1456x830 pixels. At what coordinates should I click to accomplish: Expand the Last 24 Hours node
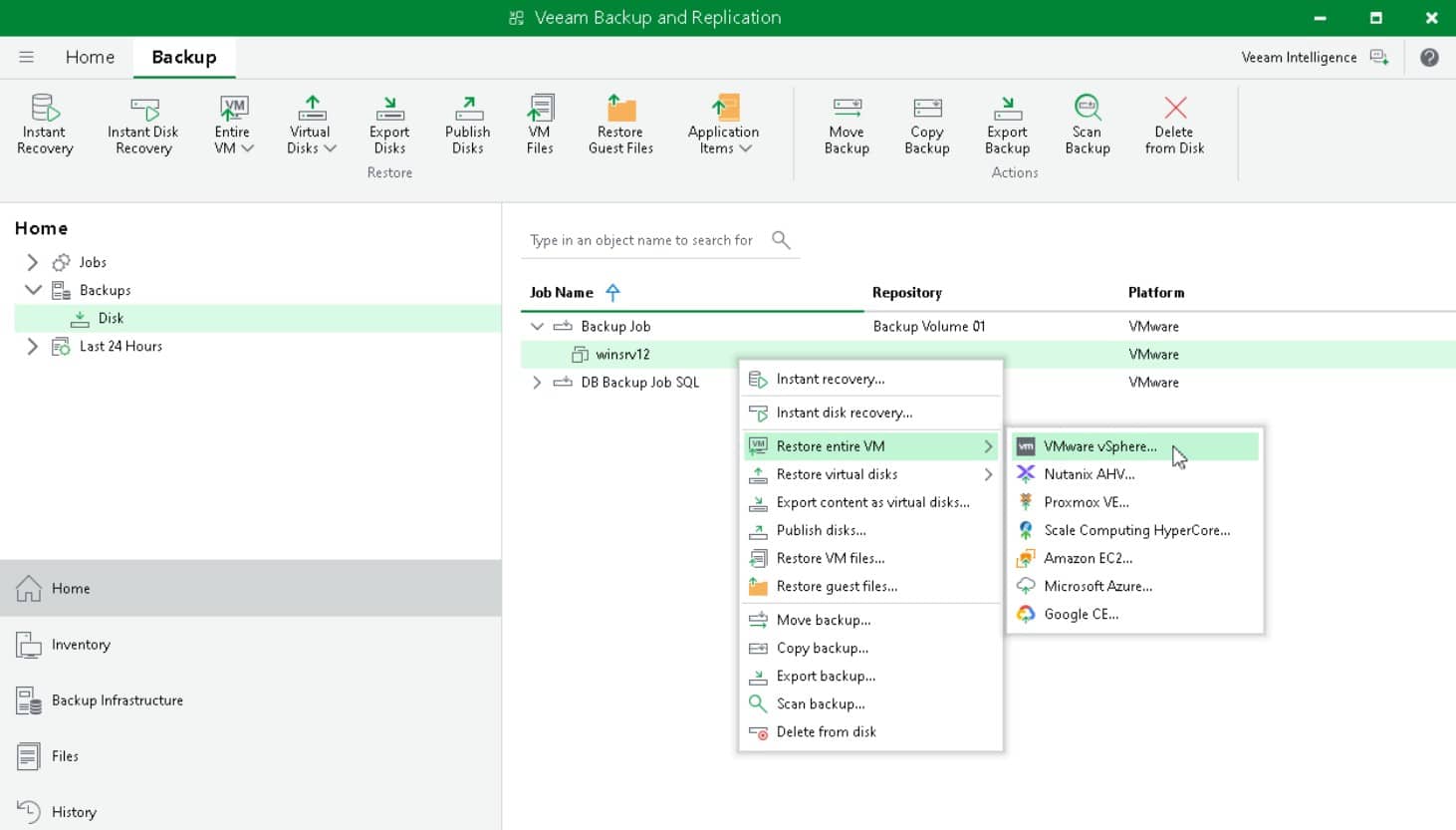(x=32, y=346)
